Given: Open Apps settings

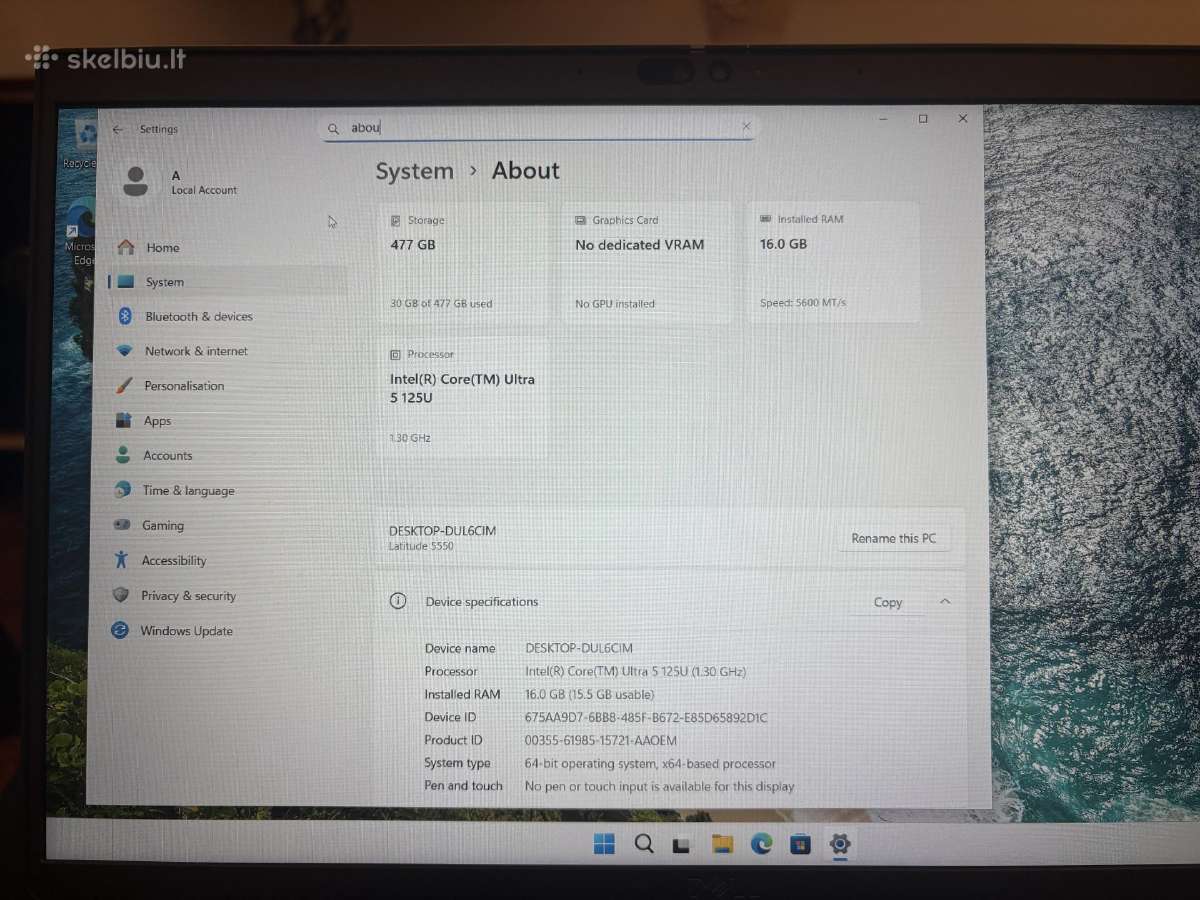Looking at the screenshot, I should pyautogui.click(x=157, y=421).
